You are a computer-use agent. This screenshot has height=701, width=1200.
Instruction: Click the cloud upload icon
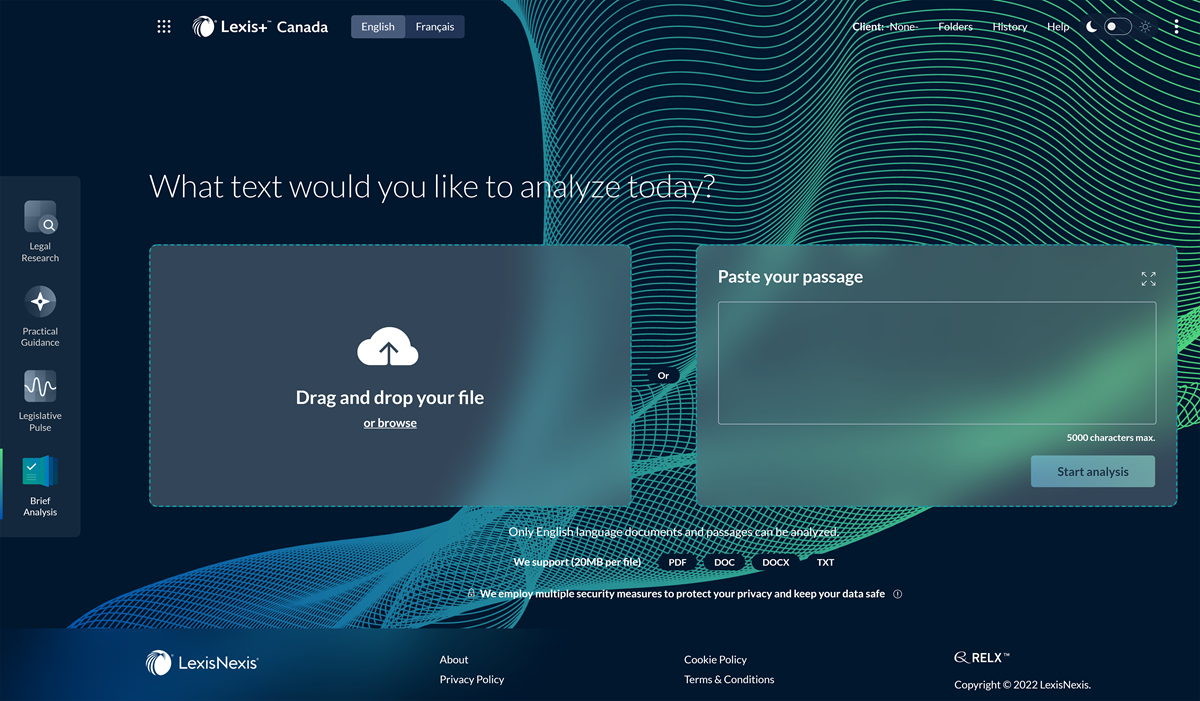tap(388, 347)
